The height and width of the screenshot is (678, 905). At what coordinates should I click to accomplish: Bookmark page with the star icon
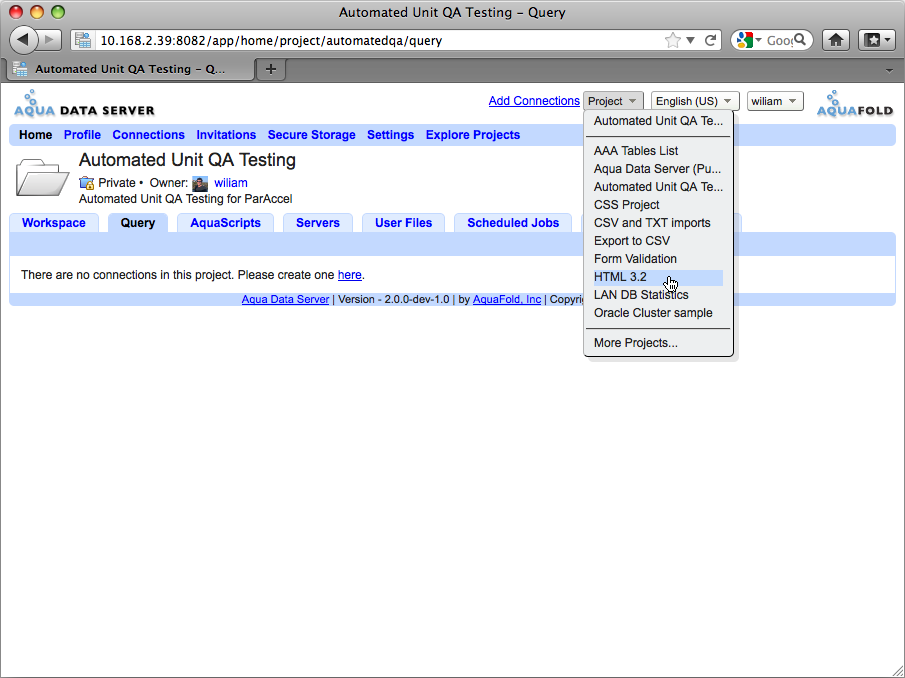[672, 40]
